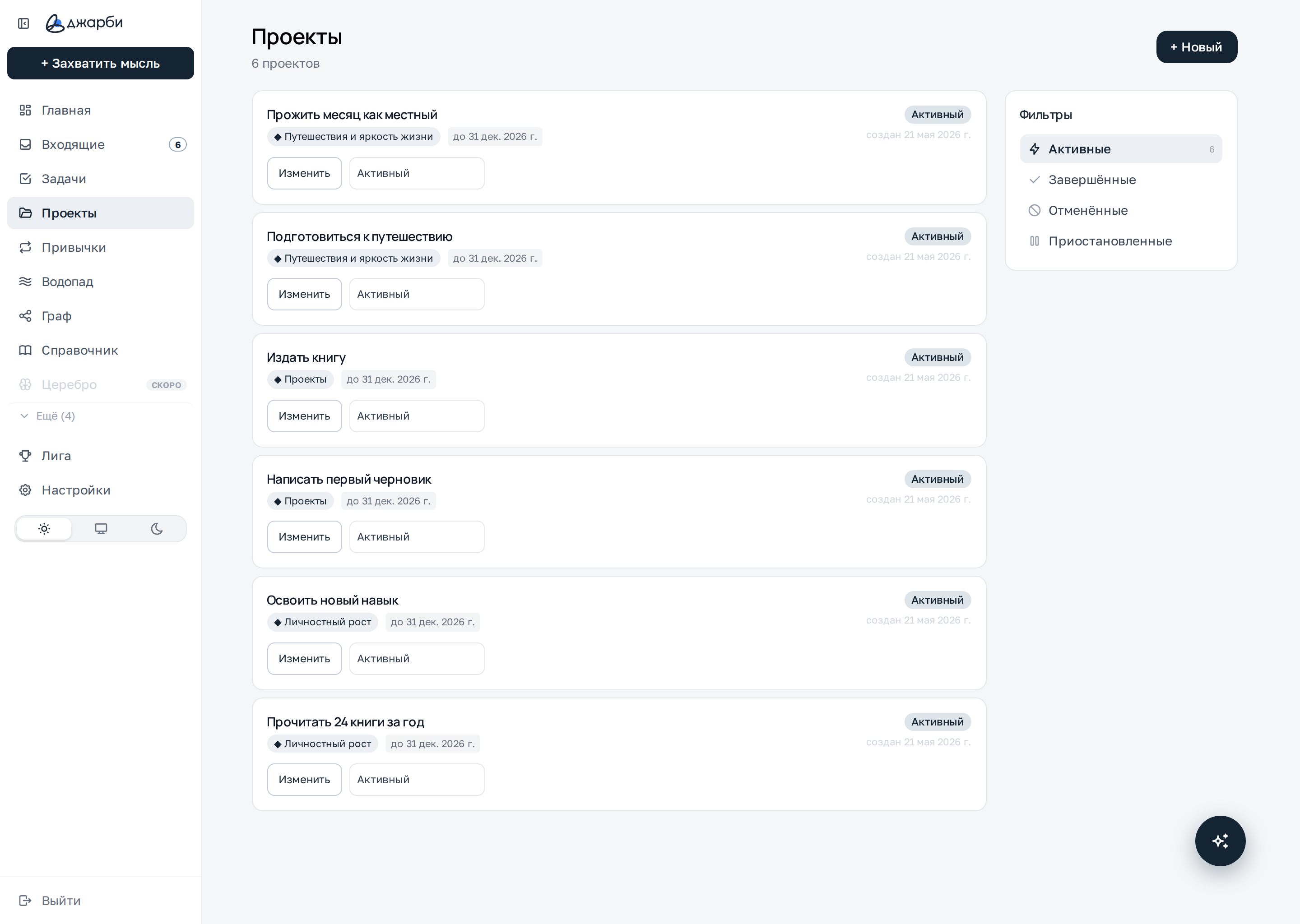Open status dropdown for Прочитать 24 книги
Screen dimensions: 1300x924
(x=417, y=780)
